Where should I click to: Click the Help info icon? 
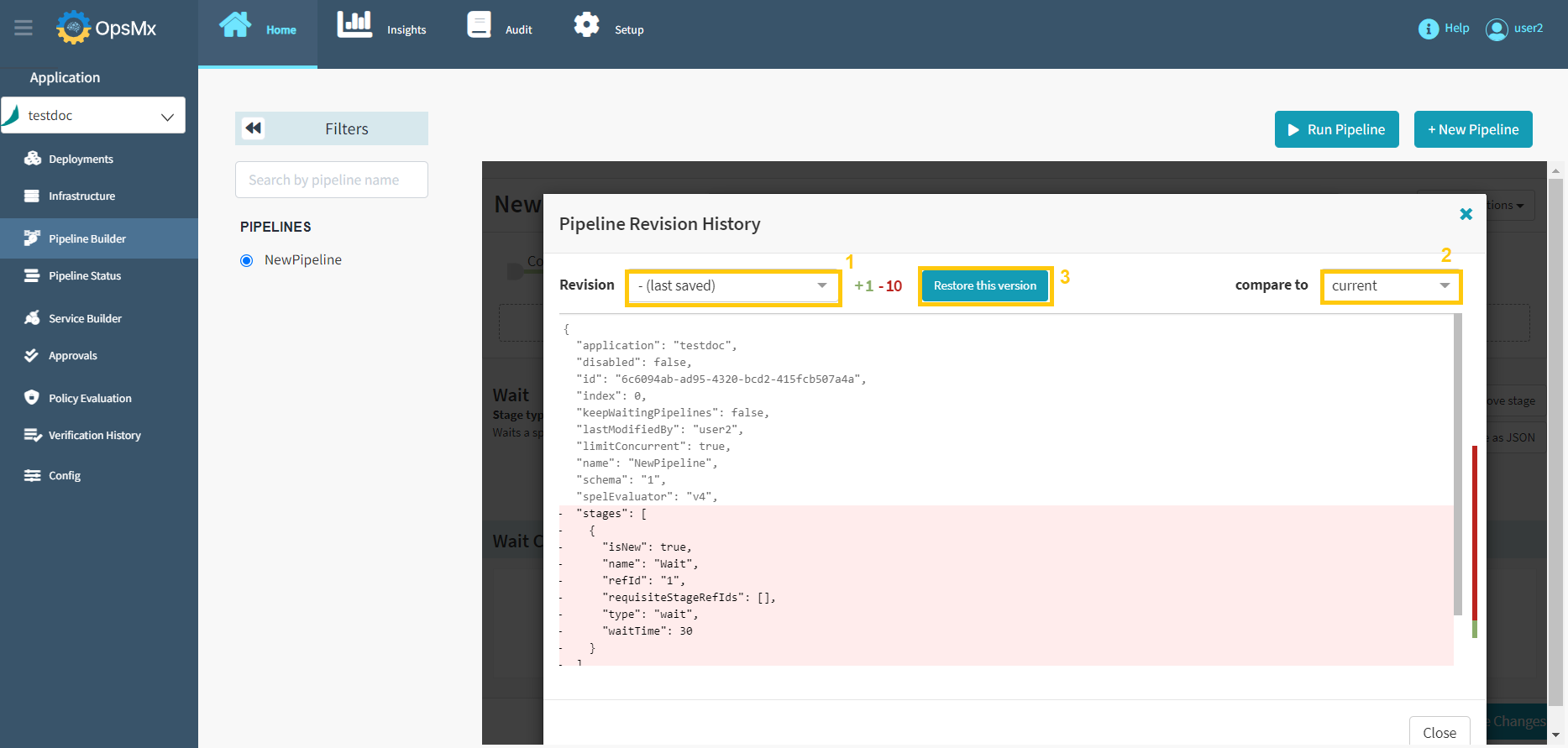1428,29
